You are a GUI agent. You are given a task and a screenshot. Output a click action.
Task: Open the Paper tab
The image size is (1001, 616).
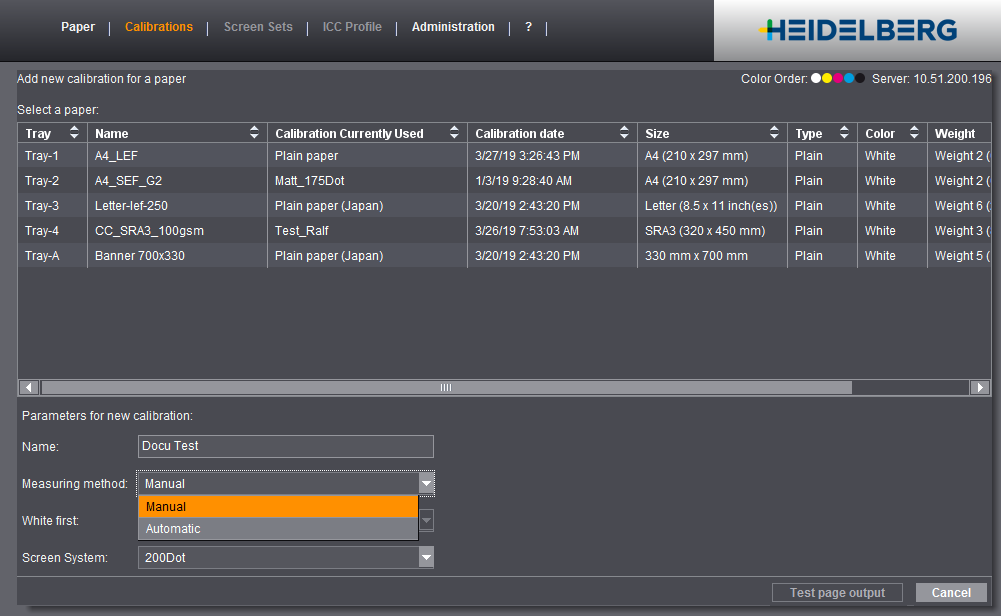click(78, 27)
